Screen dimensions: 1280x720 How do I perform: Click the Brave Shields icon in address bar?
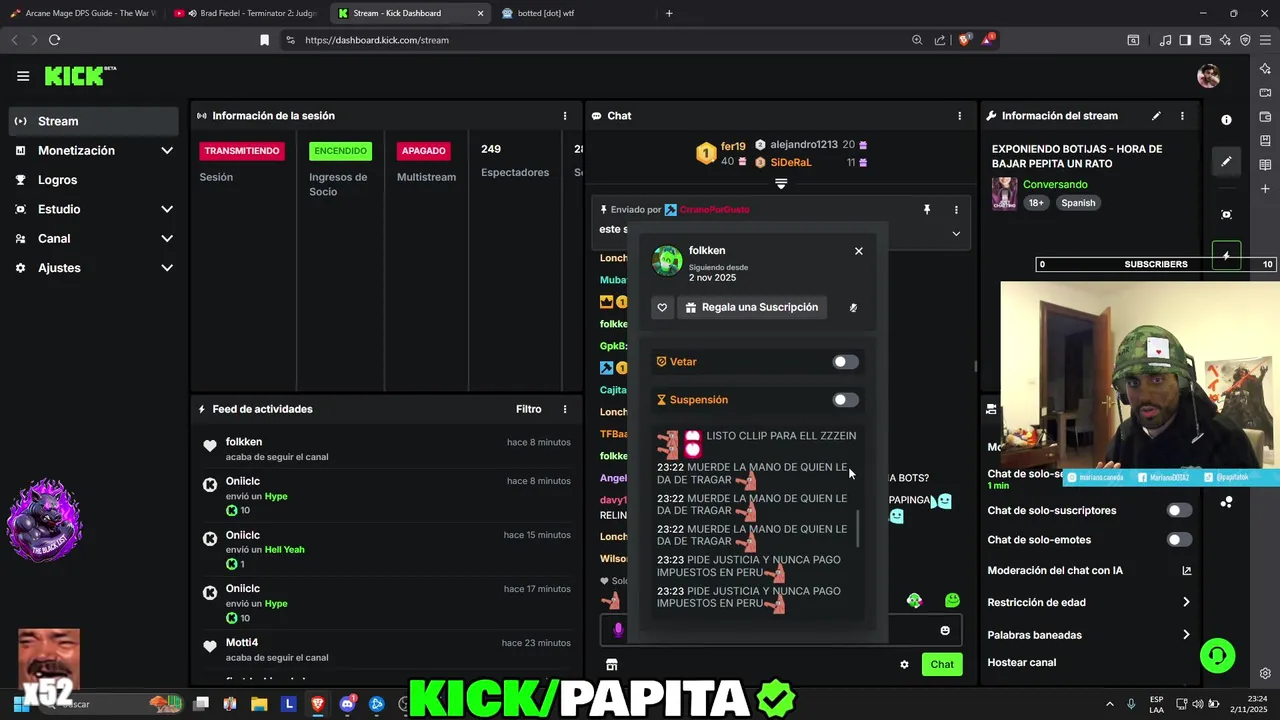(964, 40)
